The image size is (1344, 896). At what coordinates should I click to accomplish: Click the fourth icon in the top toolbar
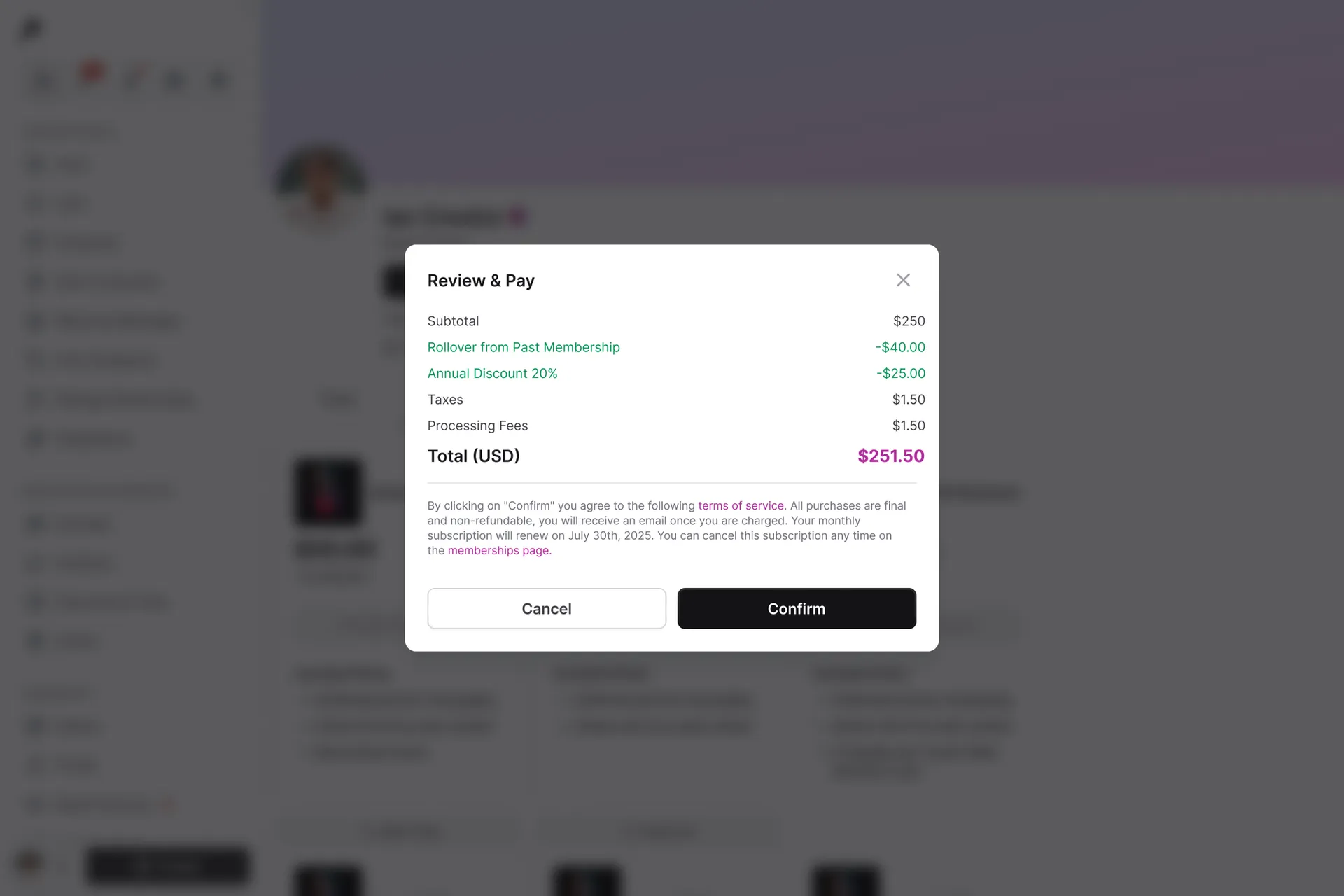[174, 80]
